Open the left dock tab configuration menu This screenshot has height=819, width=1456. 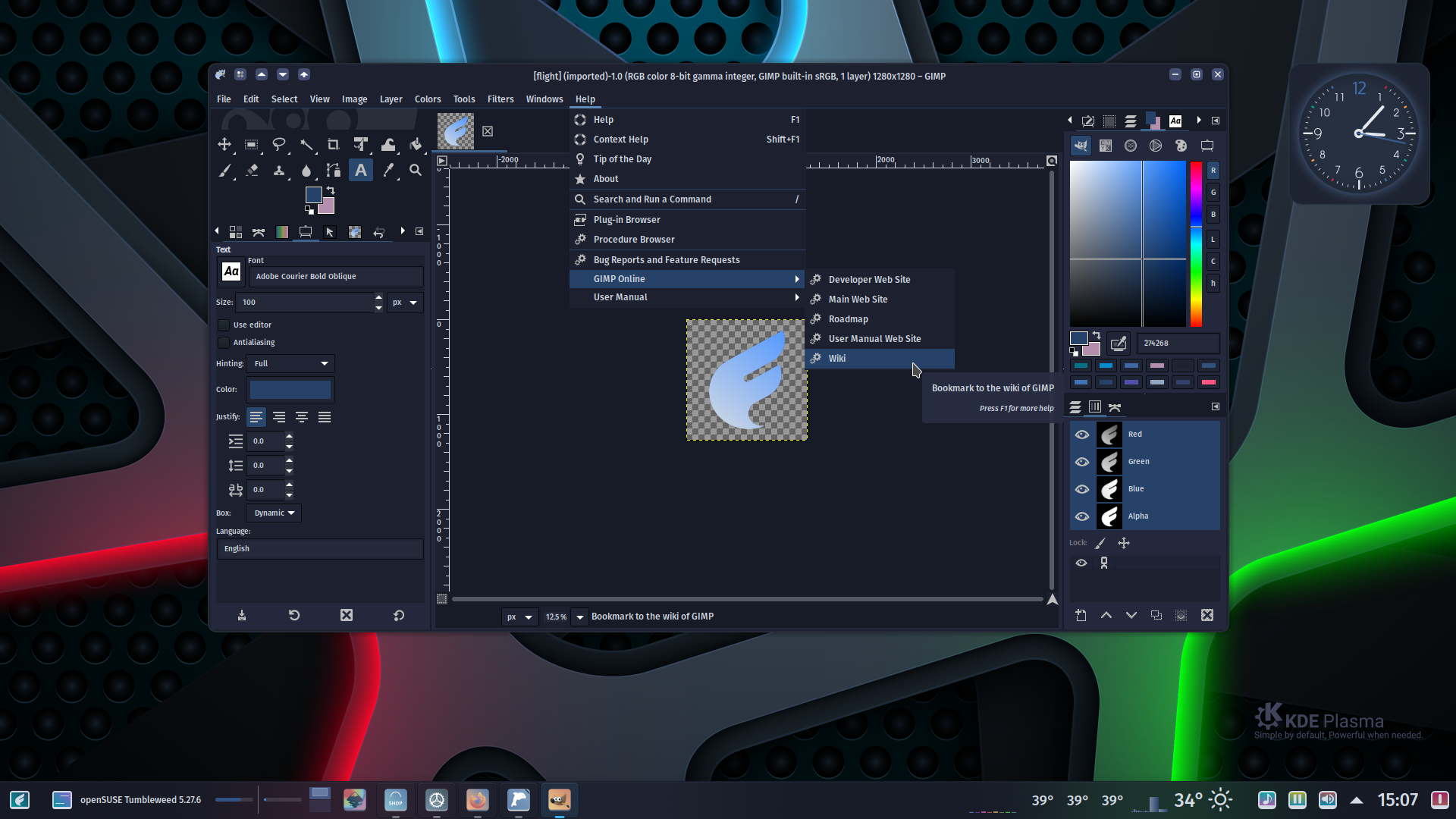click(419, 231)
